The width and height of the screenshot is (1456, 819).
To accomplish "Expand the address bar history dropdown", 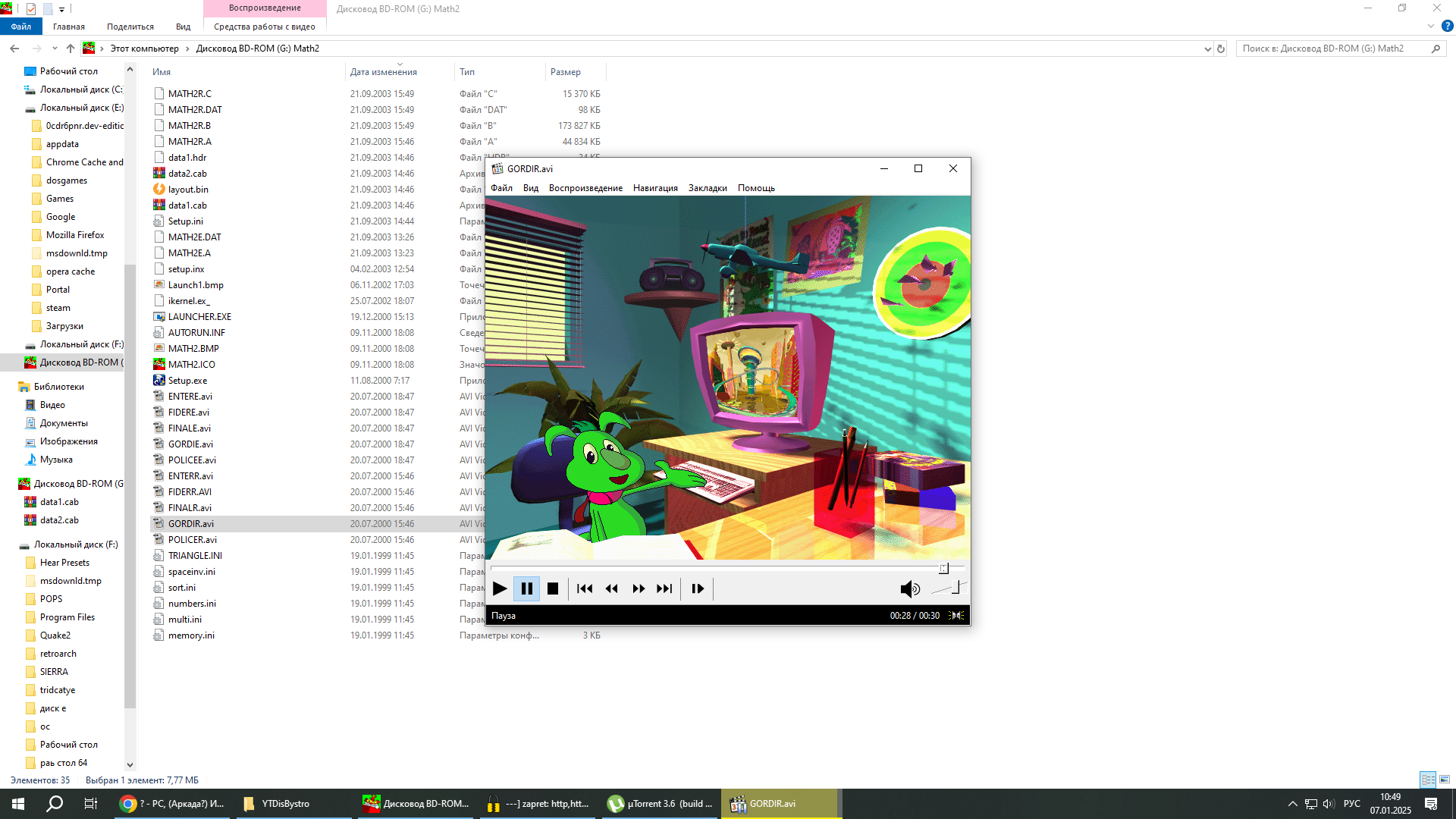I will 1207,49.
